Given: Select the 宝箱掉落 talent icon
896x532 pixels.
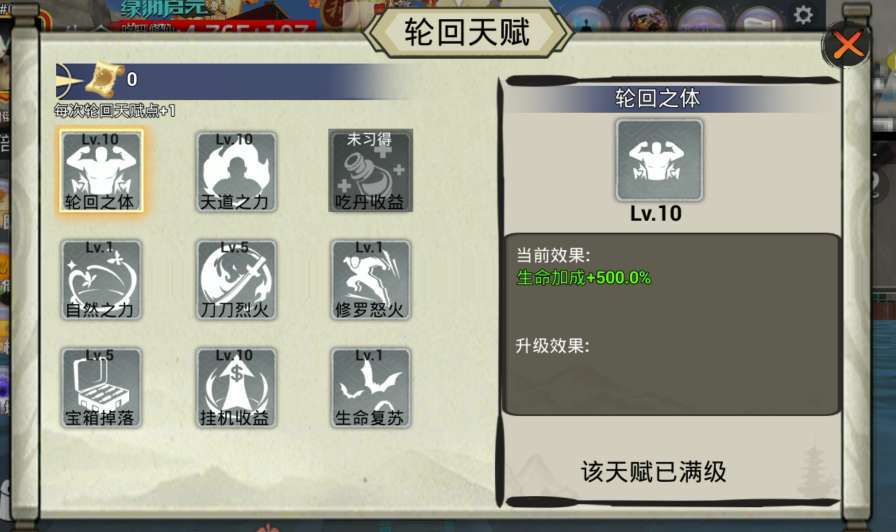Looking at the screenshot, I should pyautogui.click(x=101, y=387).
